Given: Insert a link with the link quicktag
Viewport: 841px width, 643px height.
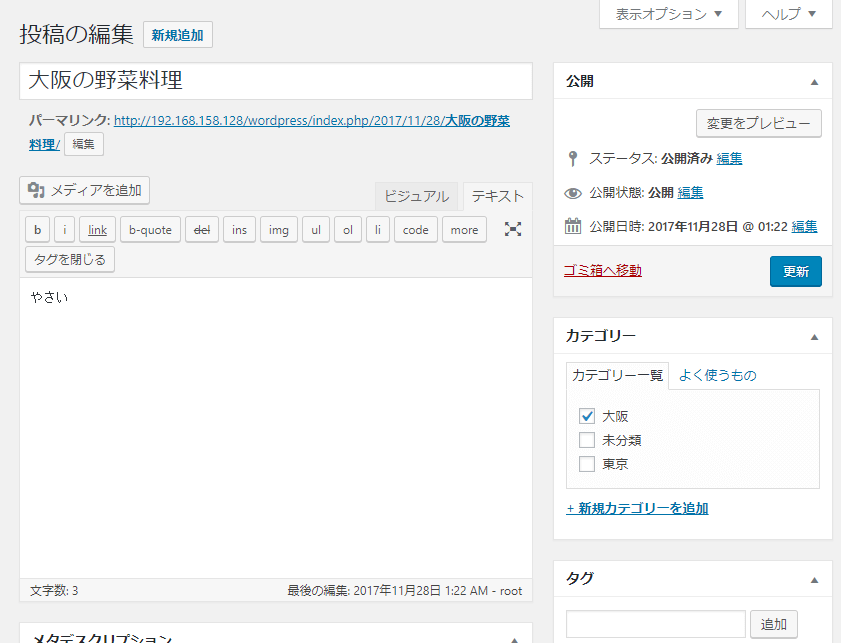Looking at the screenshot, I should (x=97, y=230).
